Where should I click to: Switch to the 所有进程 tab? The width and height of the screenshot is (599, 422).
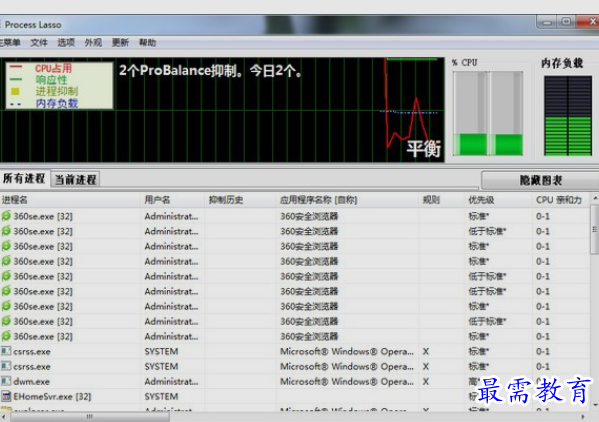pyautogui.click(x=24, y=178)
